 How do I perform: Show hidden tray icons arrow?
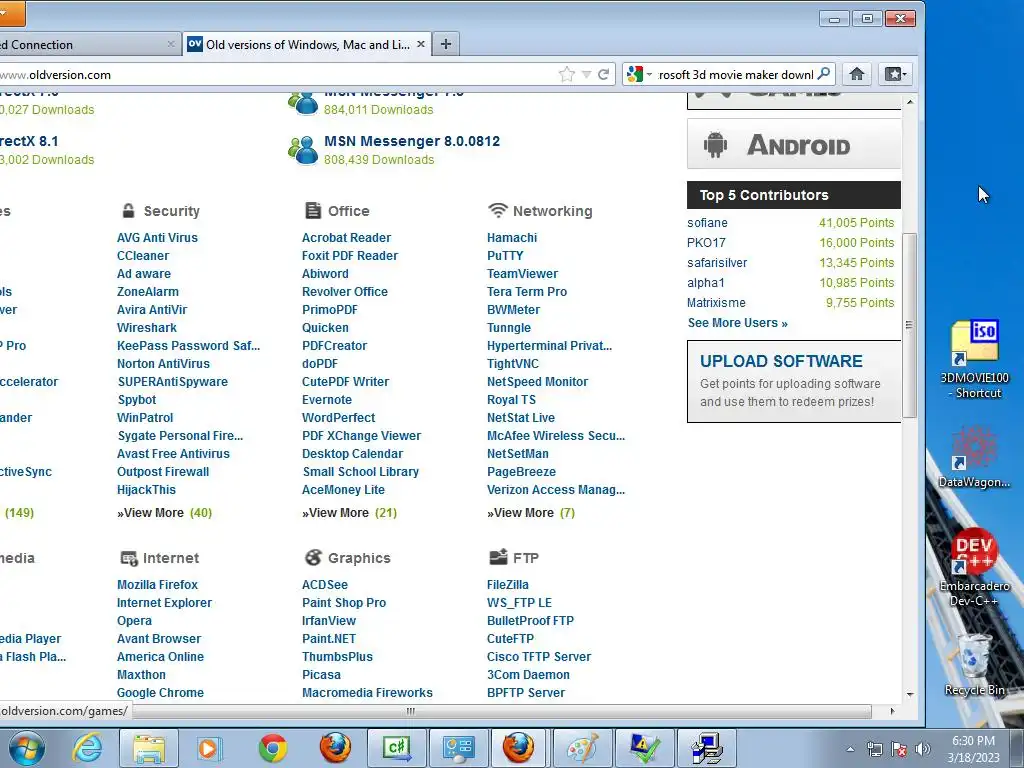(x=850, y=749)
